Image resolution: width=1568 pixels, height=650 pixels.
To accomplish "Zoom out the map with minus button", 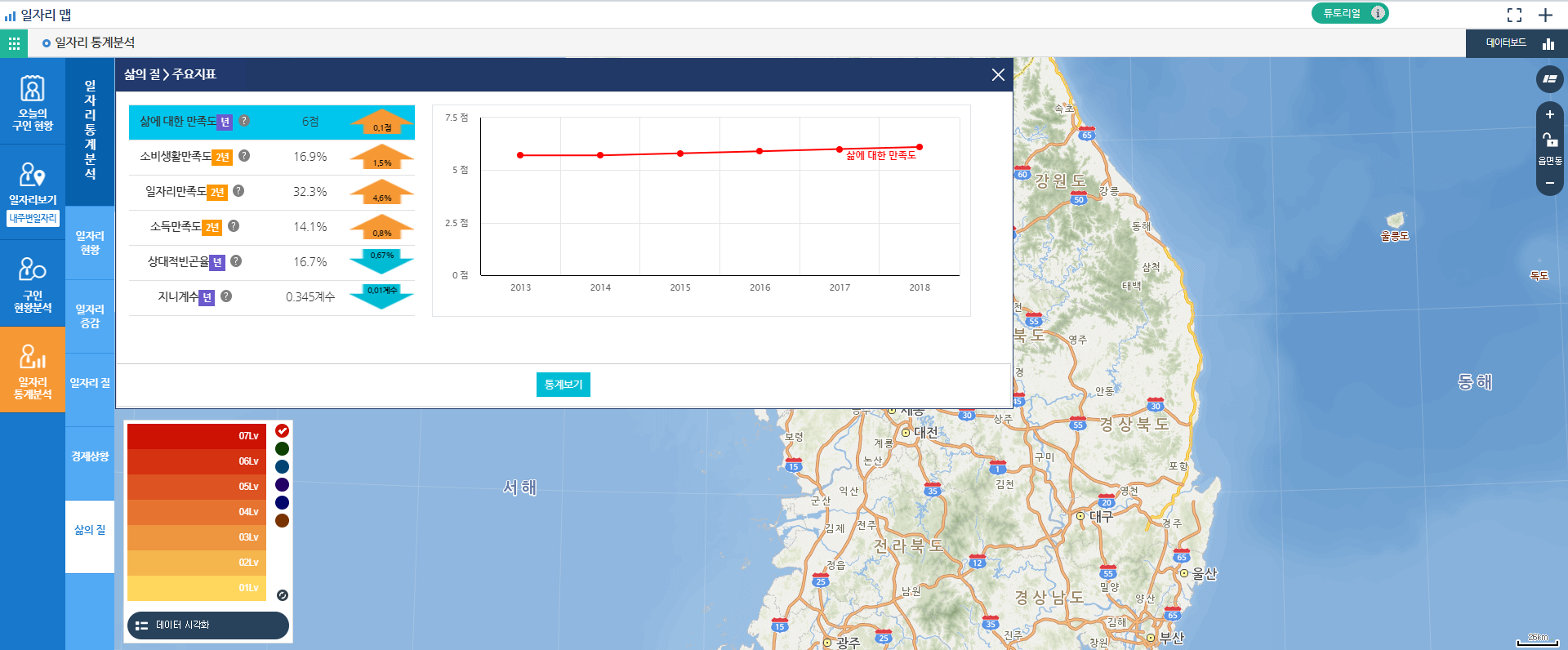I will click(x=1549, y=183).
